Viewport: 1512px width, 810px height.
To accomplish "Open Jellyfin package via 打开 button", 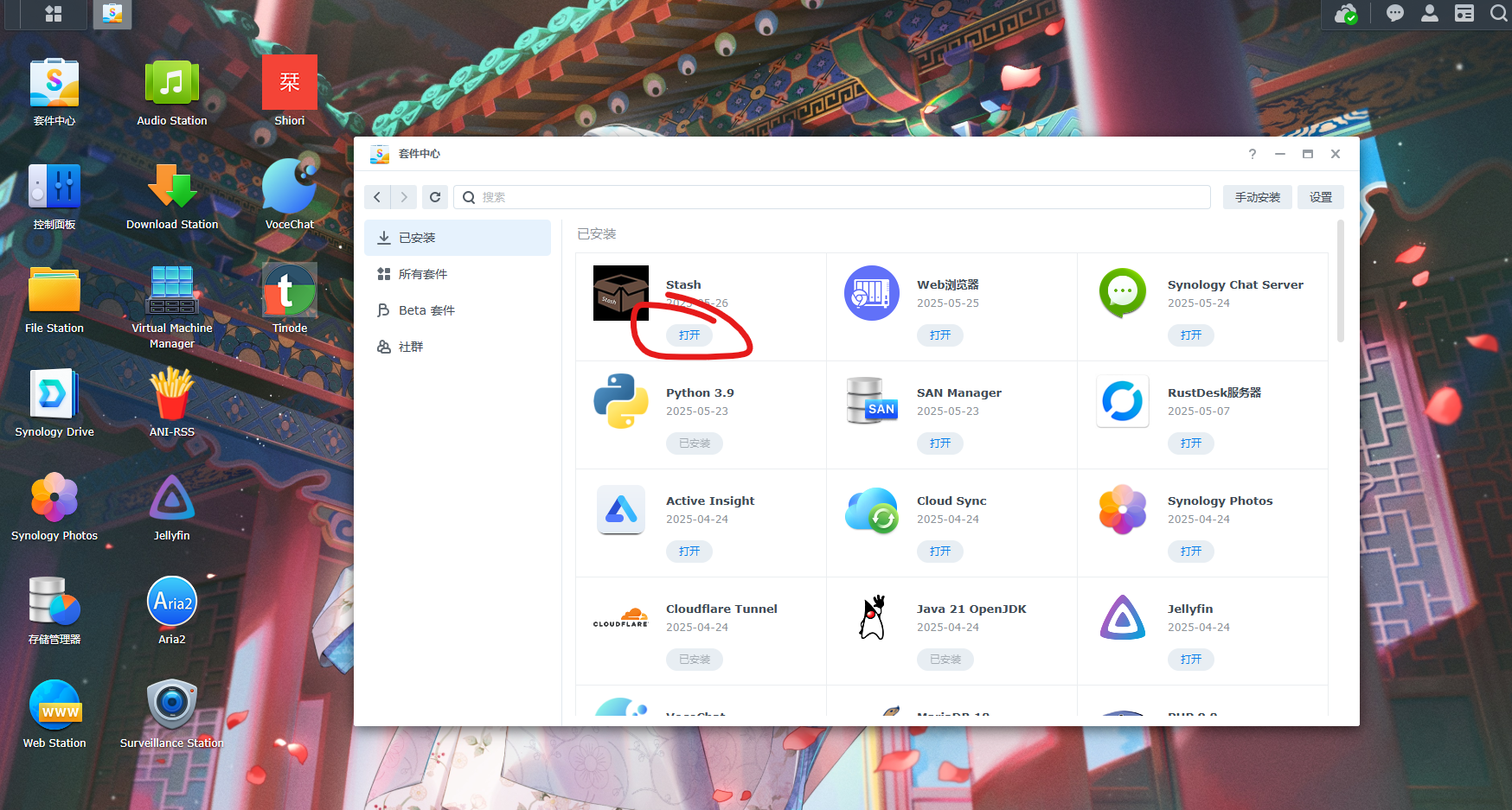I will pyautogui.click(x=1191, y=660).
